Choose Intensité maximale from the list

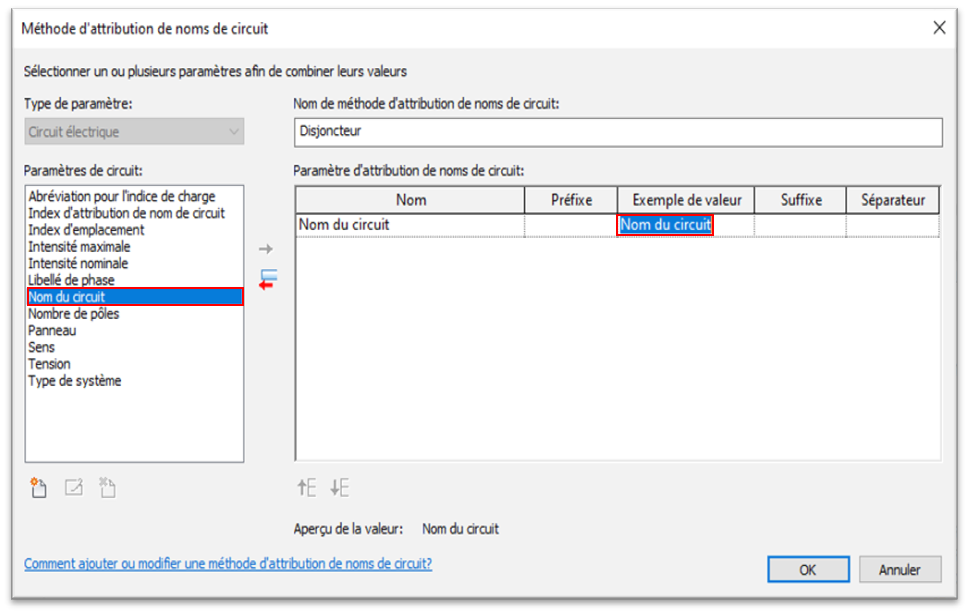pos(79,247)
